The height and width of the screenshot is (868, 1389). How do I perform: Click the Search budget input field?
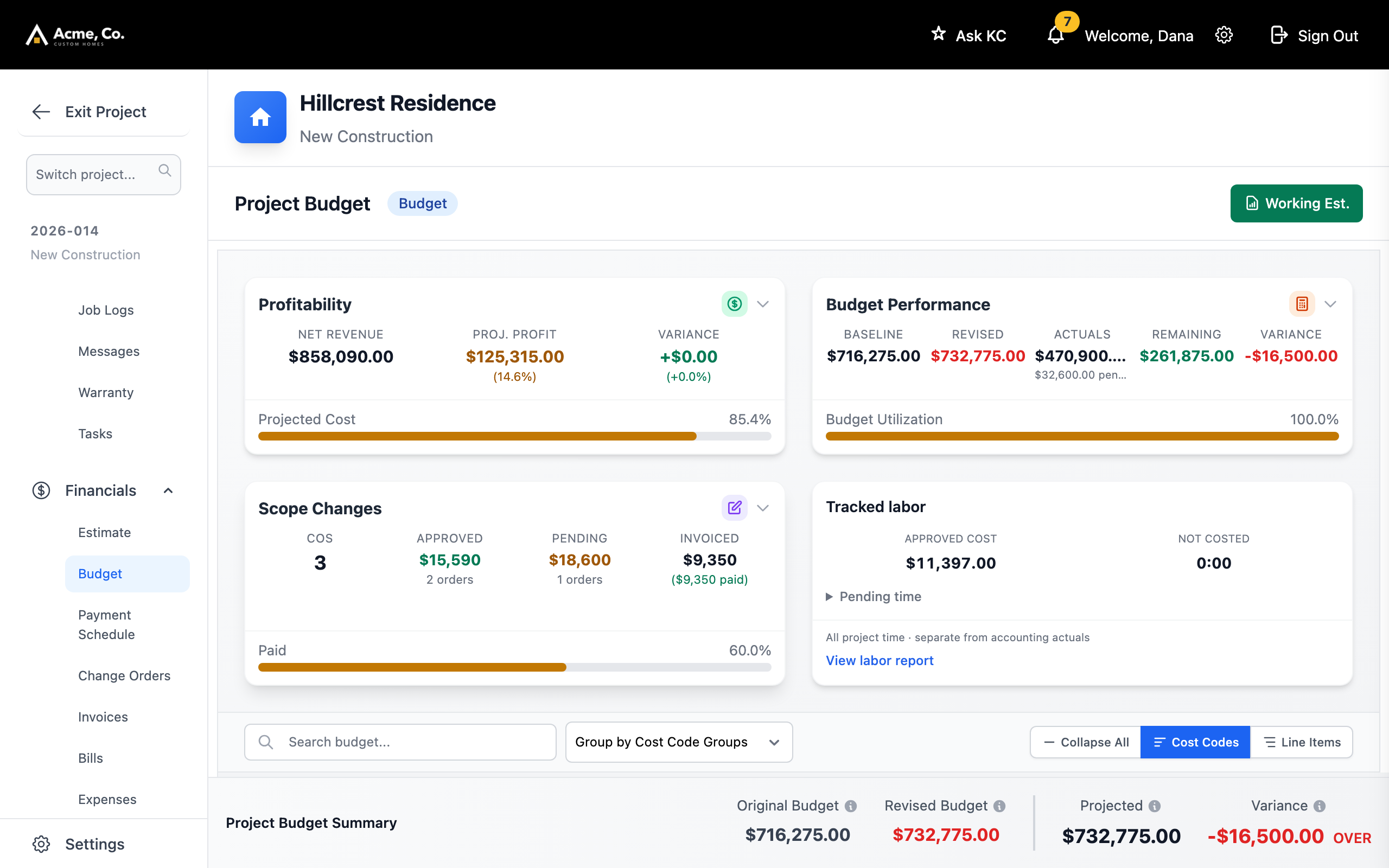tap(400, 742)
